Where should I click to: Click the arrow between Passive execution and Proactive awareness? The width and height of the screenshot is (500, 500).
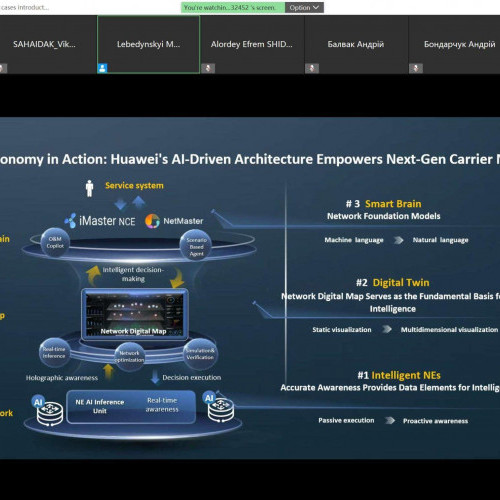click(390, 420)
